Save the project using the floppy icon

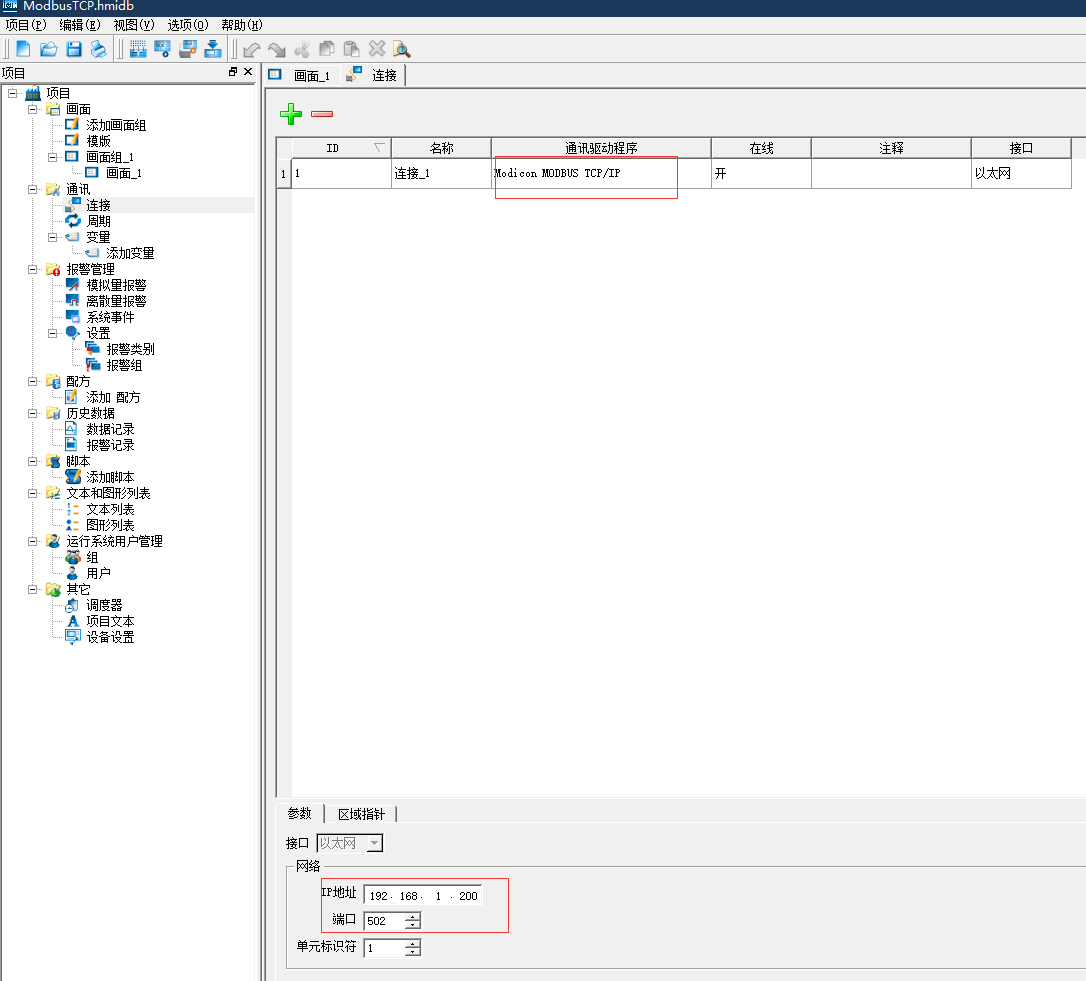point(73,49)
